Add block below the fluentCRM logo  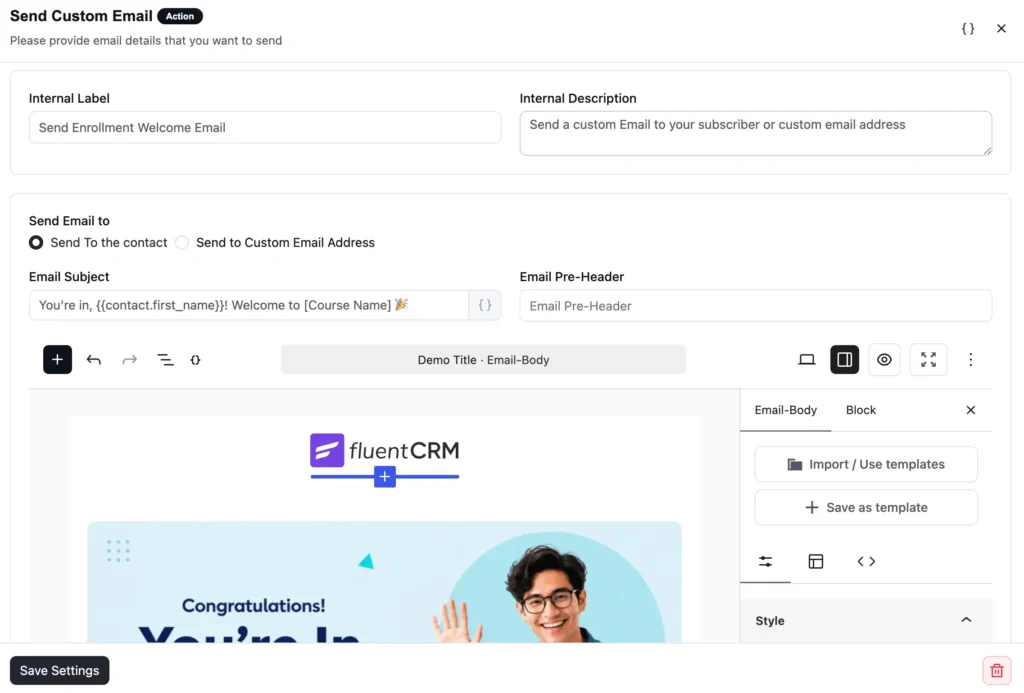(x=385, y=477)
